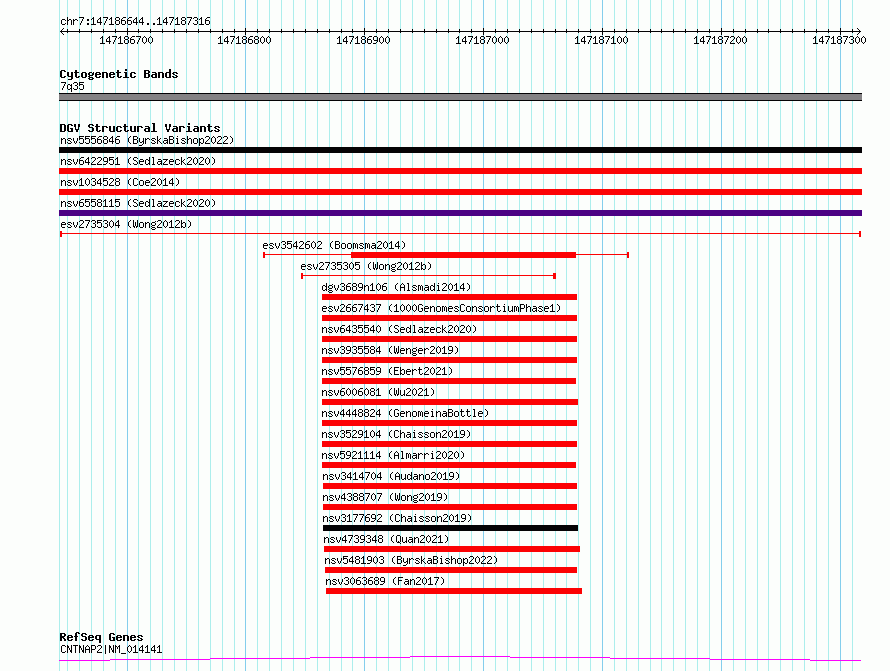Click the gray 7q35 cytogenetic band bar
890x671 pixels.
[x=460, y=97]
